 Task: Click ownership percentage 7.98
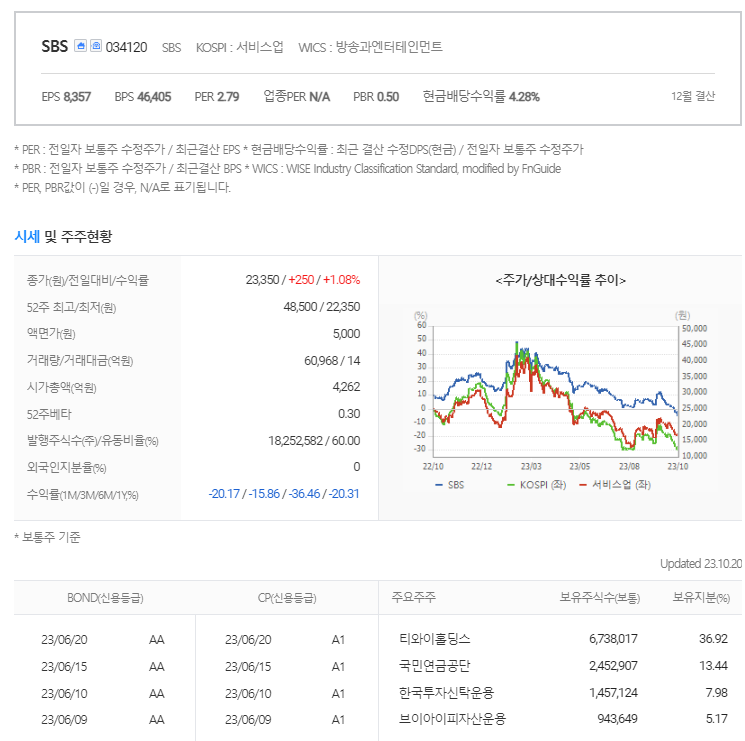coord(716,693)
